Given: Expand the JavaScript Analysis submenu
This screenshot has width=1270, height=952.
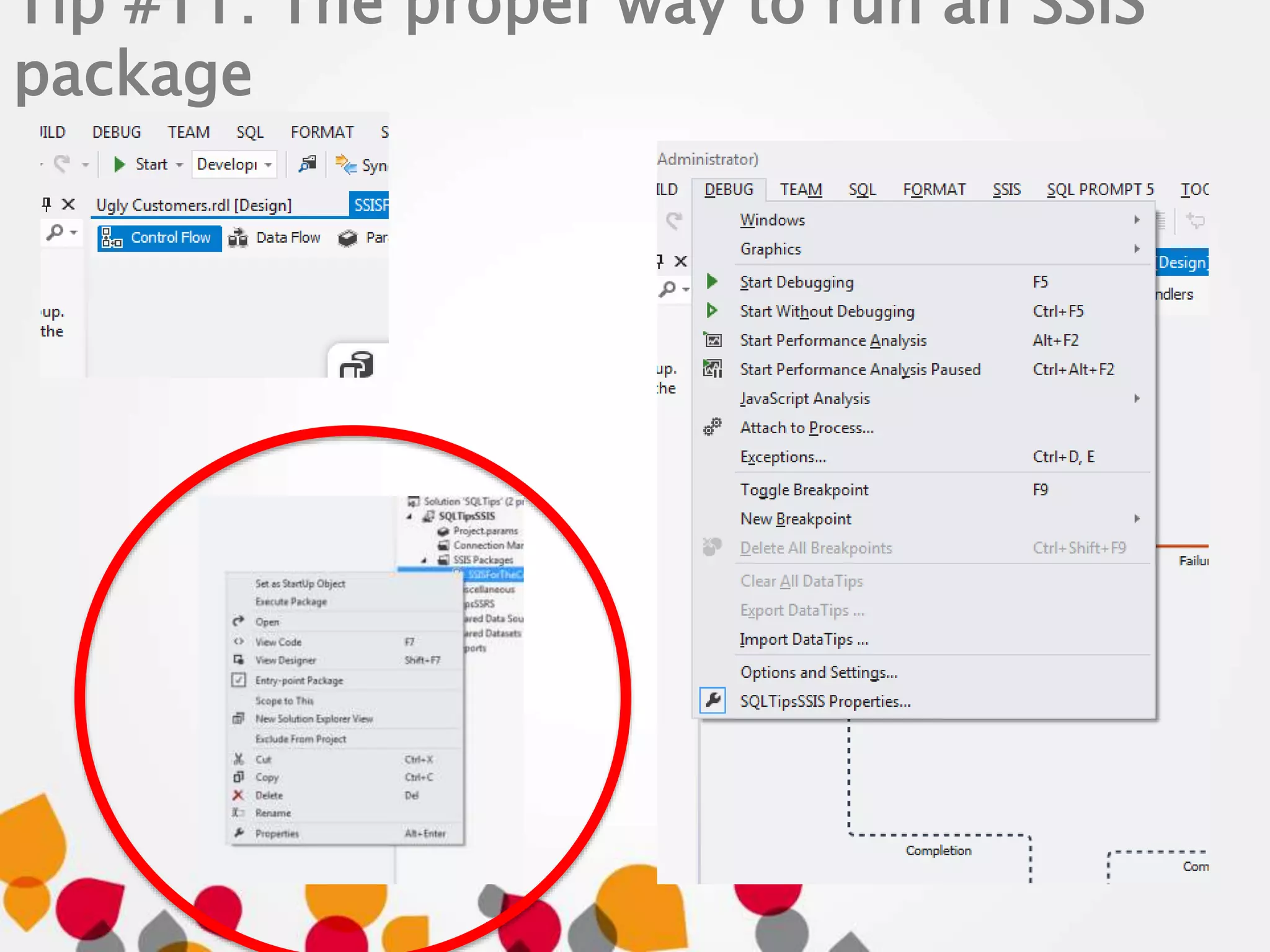Looking at the screenshot, I should click(924, 399).
